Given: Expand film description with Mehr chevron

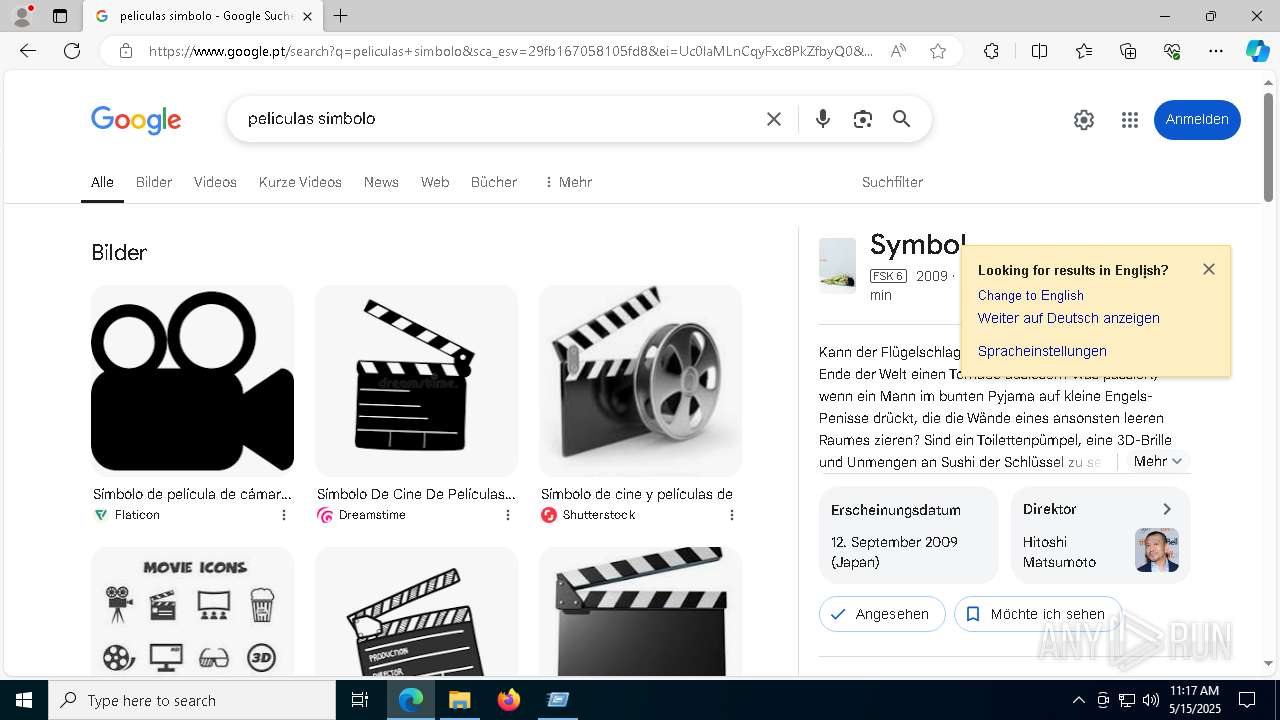Looking at the screenshot, I should tap(1158, 461).
